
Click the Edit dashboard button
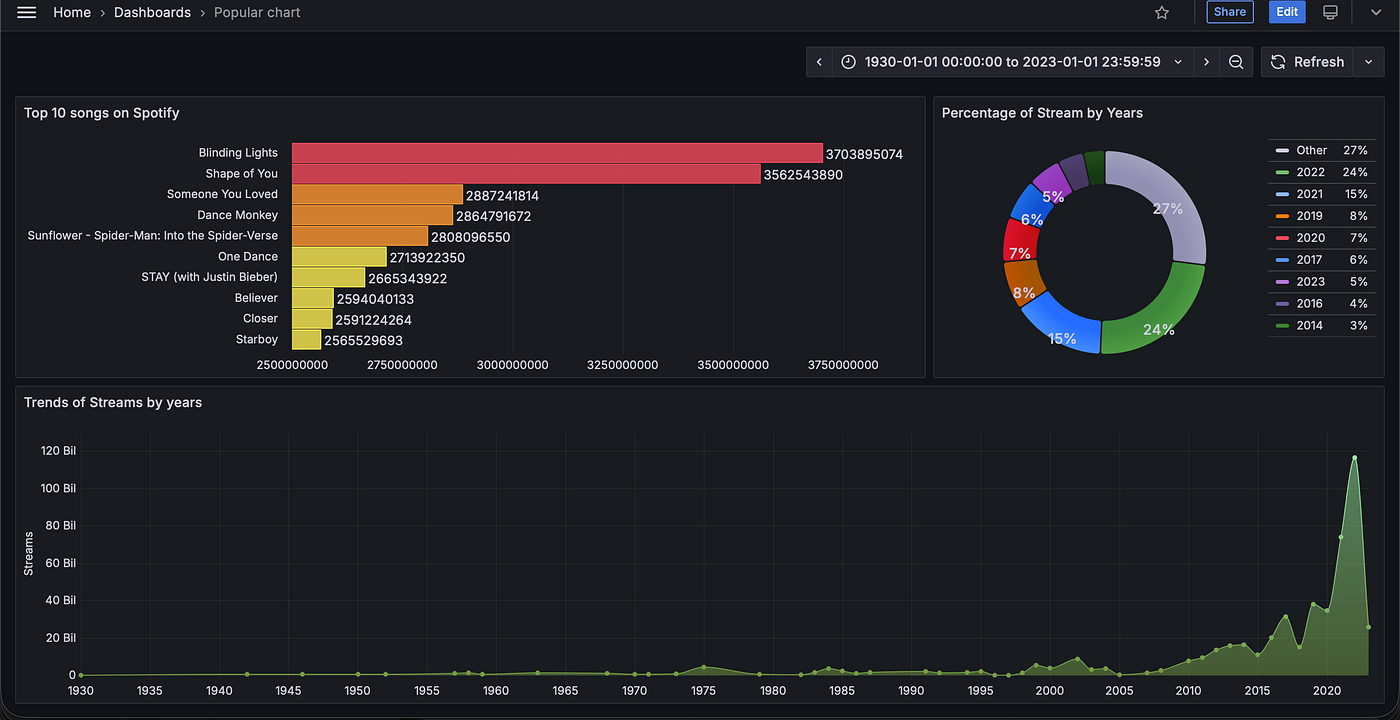tap(1287, 12)
